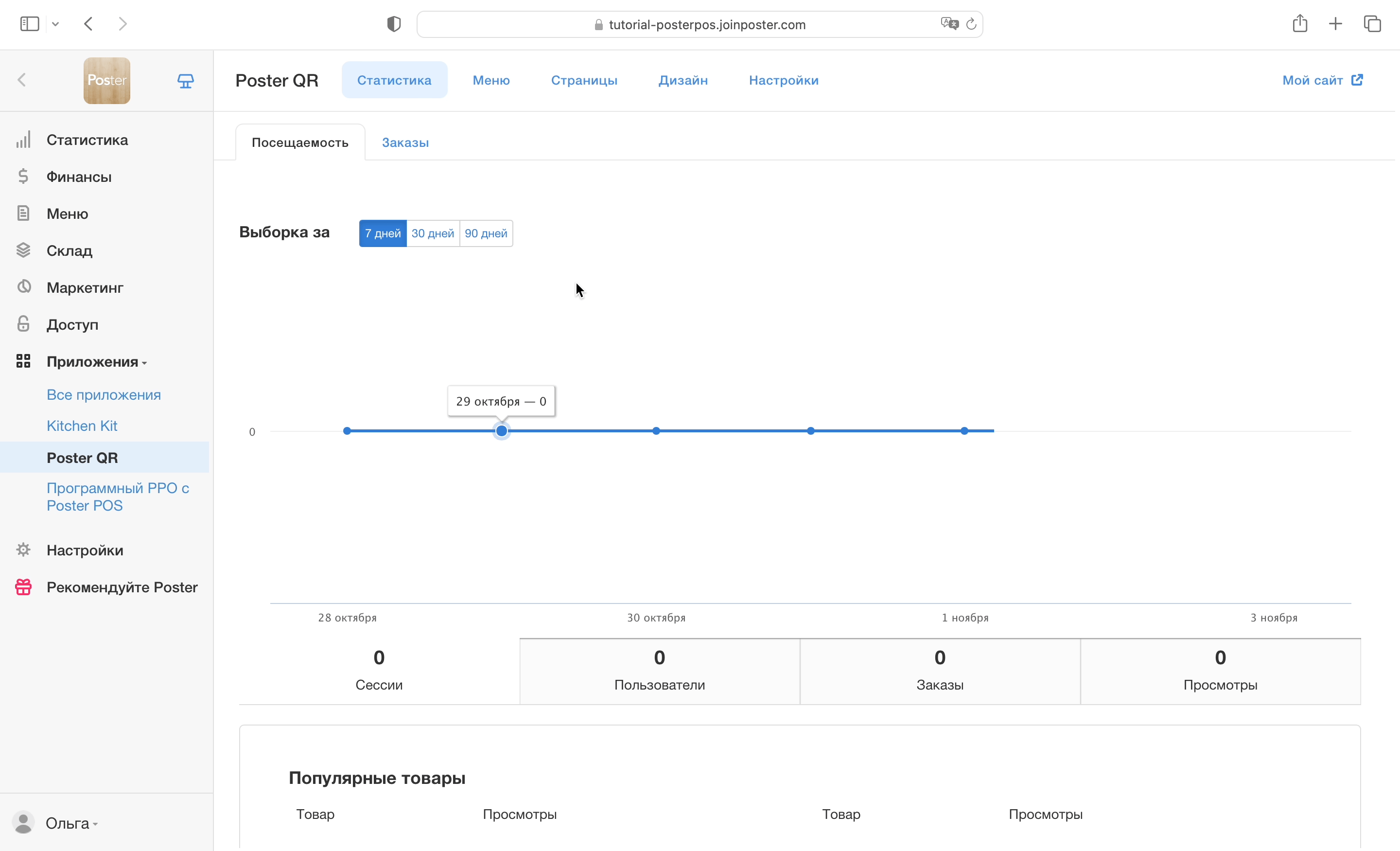Image resolution: width=1400 pixels, height=851 pixels.
Task: Click the gear icon for Настройки in sidebar
Action: 23,550
